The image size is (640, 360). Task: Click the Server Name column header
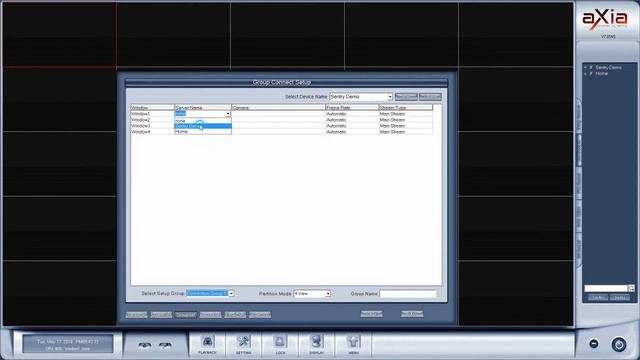point(203,108)
